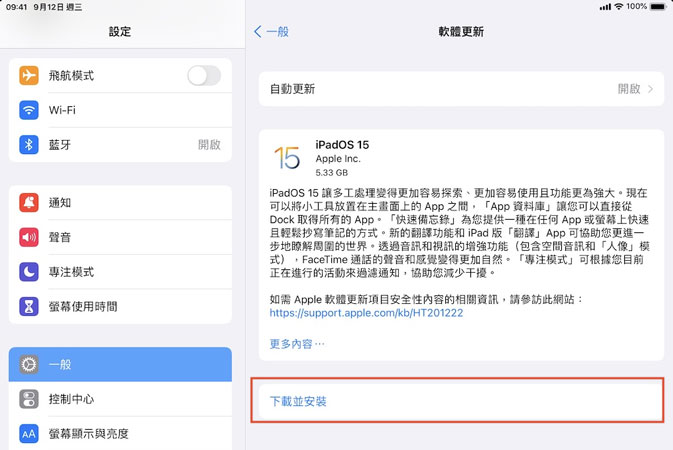The width and height of the screenshot is (673, 450).
Task: Tap the 開啟 value in 自動更新 row
Action: pos(629,89)
